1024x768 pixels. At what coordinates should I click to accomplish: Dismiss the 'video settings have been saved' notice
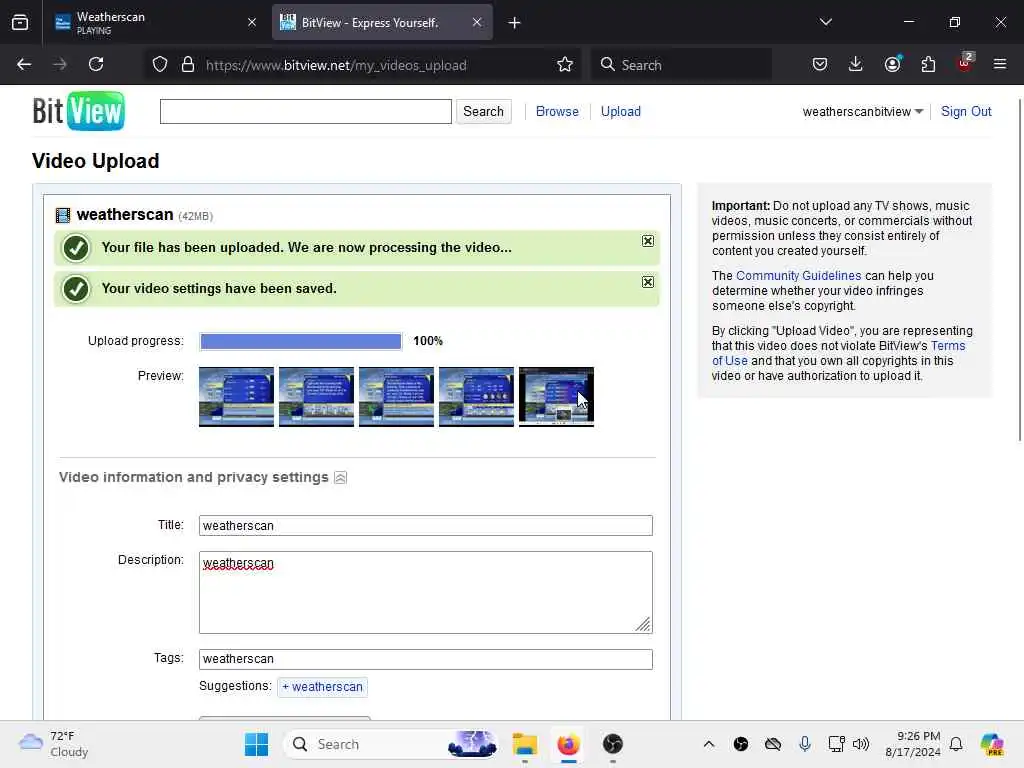(x=647, y=282)
